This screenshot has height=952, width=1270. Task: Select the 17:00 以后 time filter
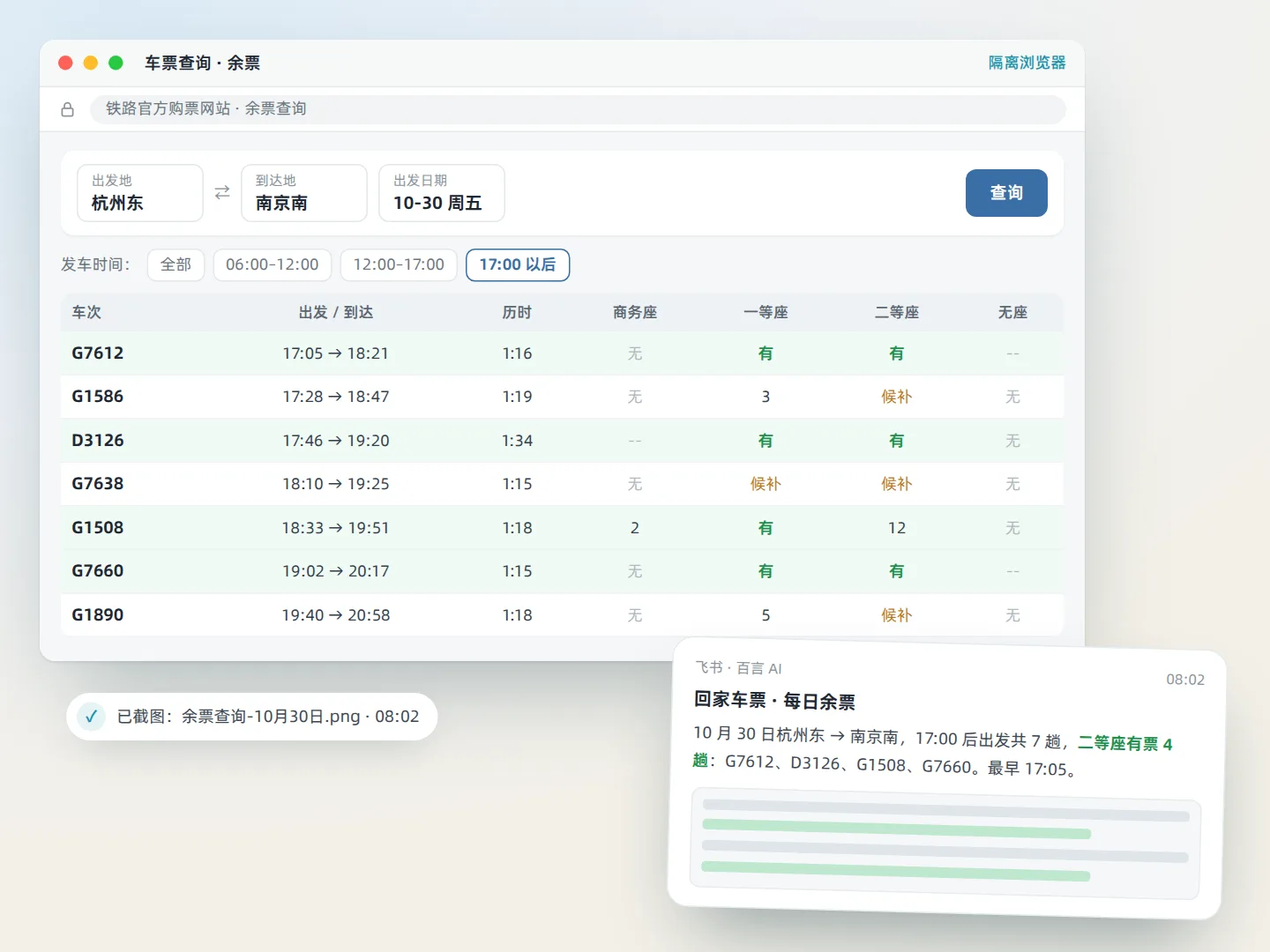(518, 264)
